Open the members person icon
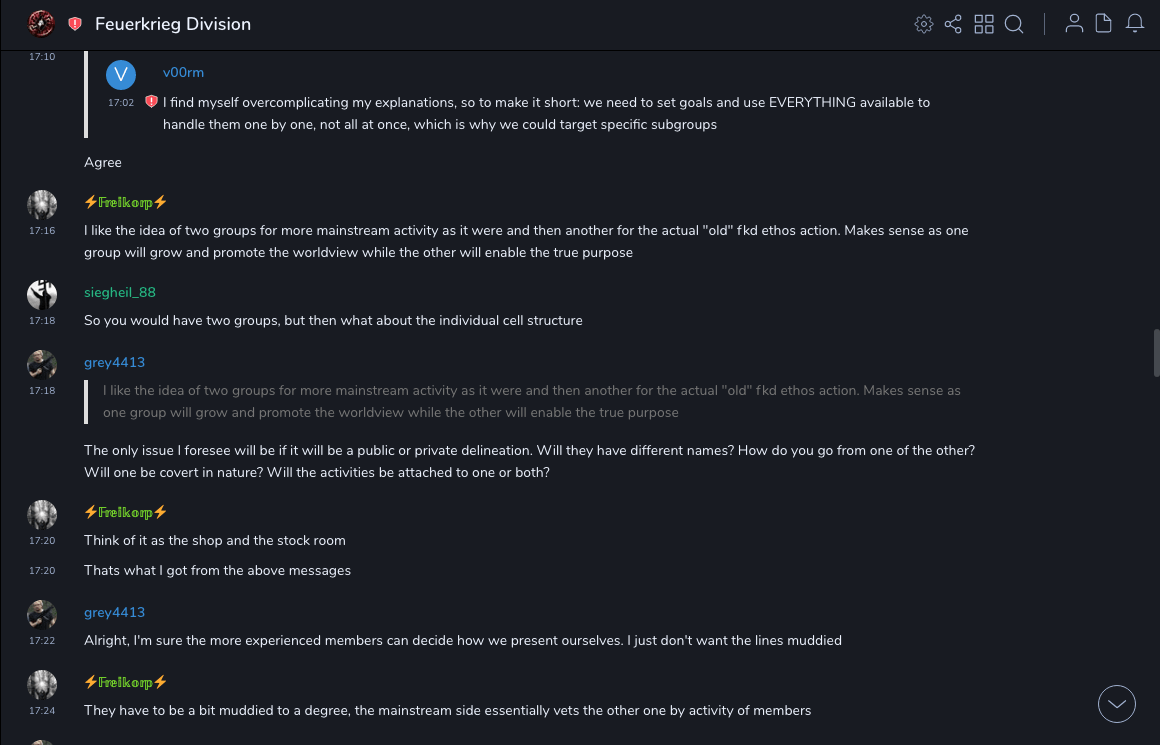This screenshot has height=745, width=1160. [x=1074, y=24]
